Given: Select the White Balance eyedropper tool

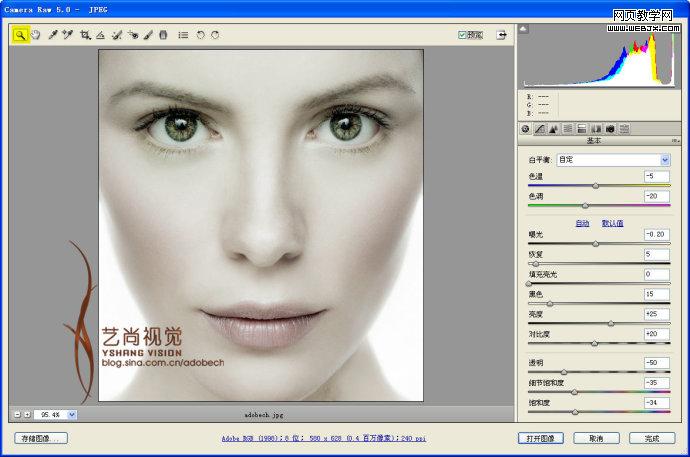Looking at the screenshot, I should pos(53,35).
